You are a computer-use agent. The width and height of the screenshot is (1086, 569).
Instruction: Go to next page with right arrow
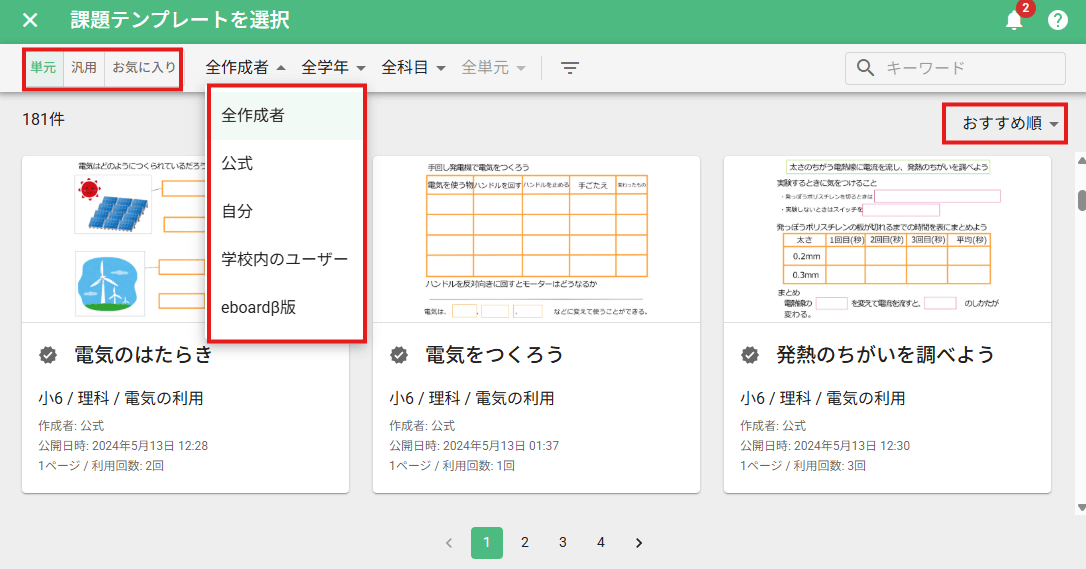[x=639, y=543]
